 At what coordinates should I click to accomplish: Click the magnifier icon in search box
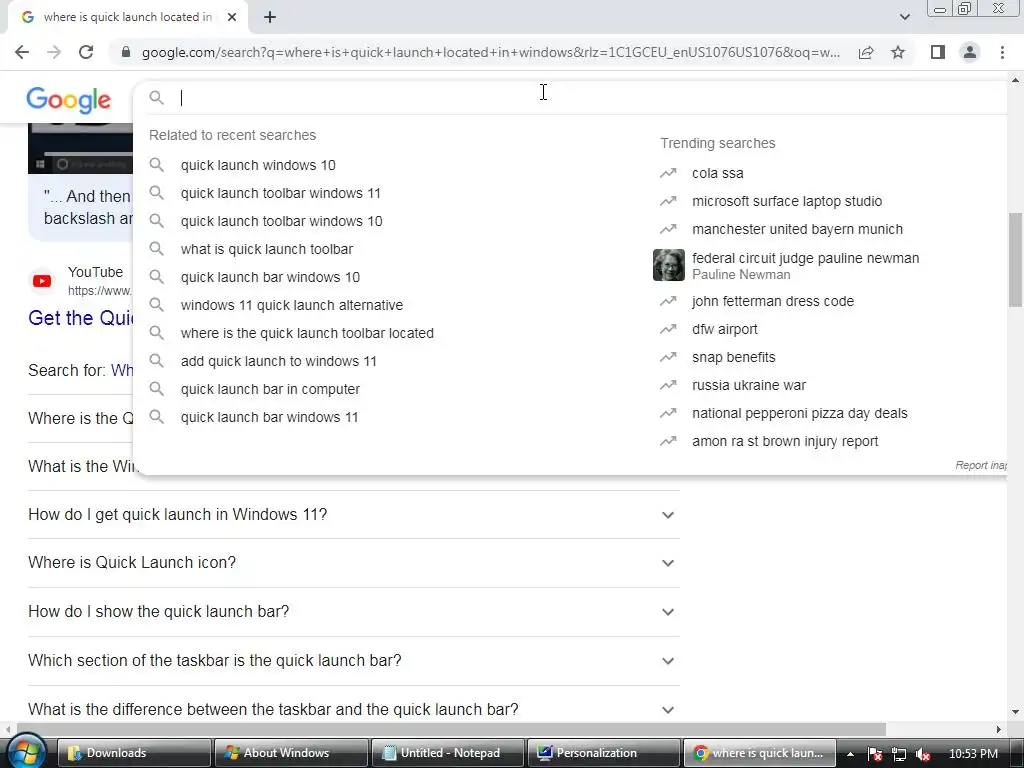[156, 97]
